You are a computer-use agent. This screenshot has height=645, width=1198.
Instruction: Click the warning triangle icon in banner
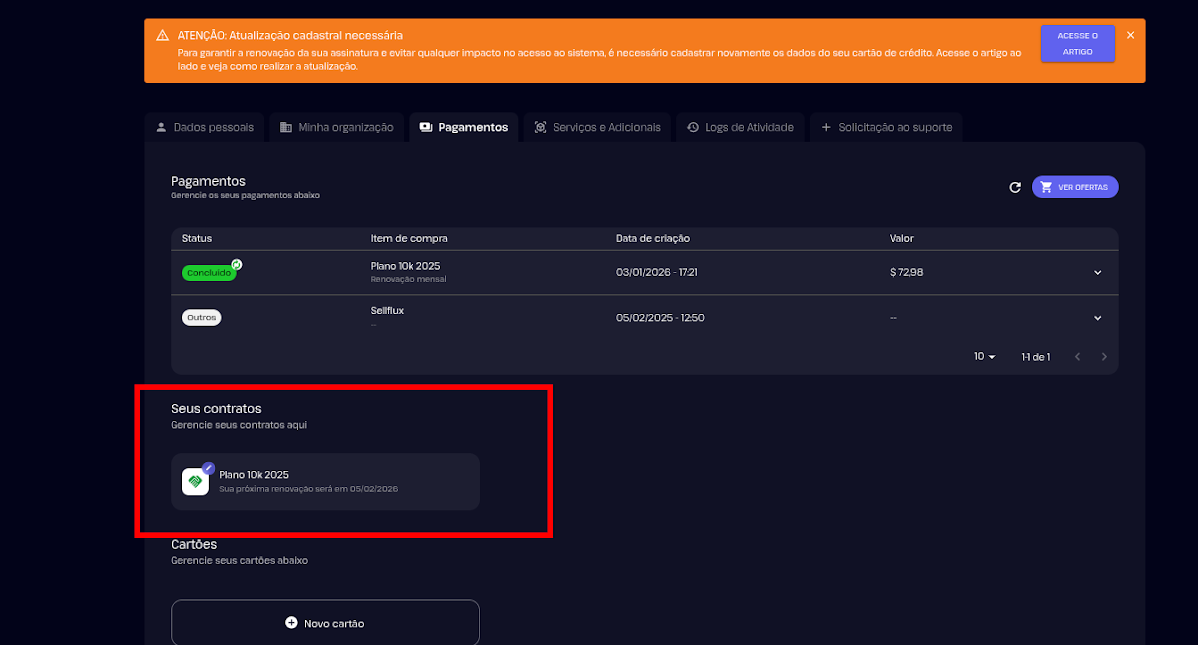162,35
